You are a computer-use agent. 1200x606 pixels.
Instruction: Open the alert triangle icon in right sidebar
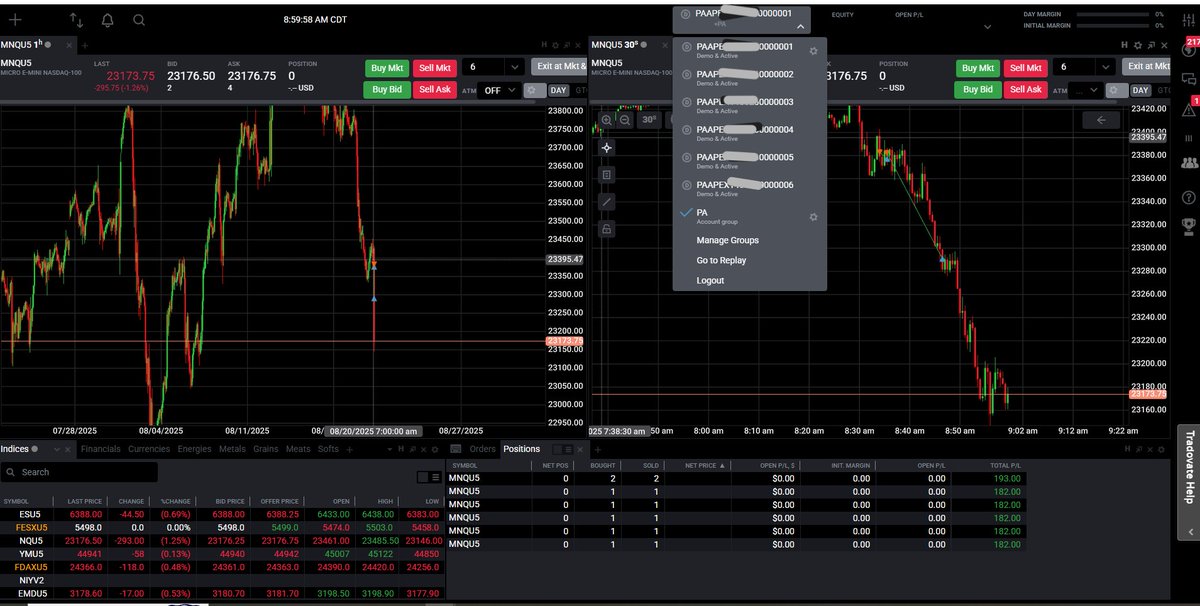[x=1189, y=108]
